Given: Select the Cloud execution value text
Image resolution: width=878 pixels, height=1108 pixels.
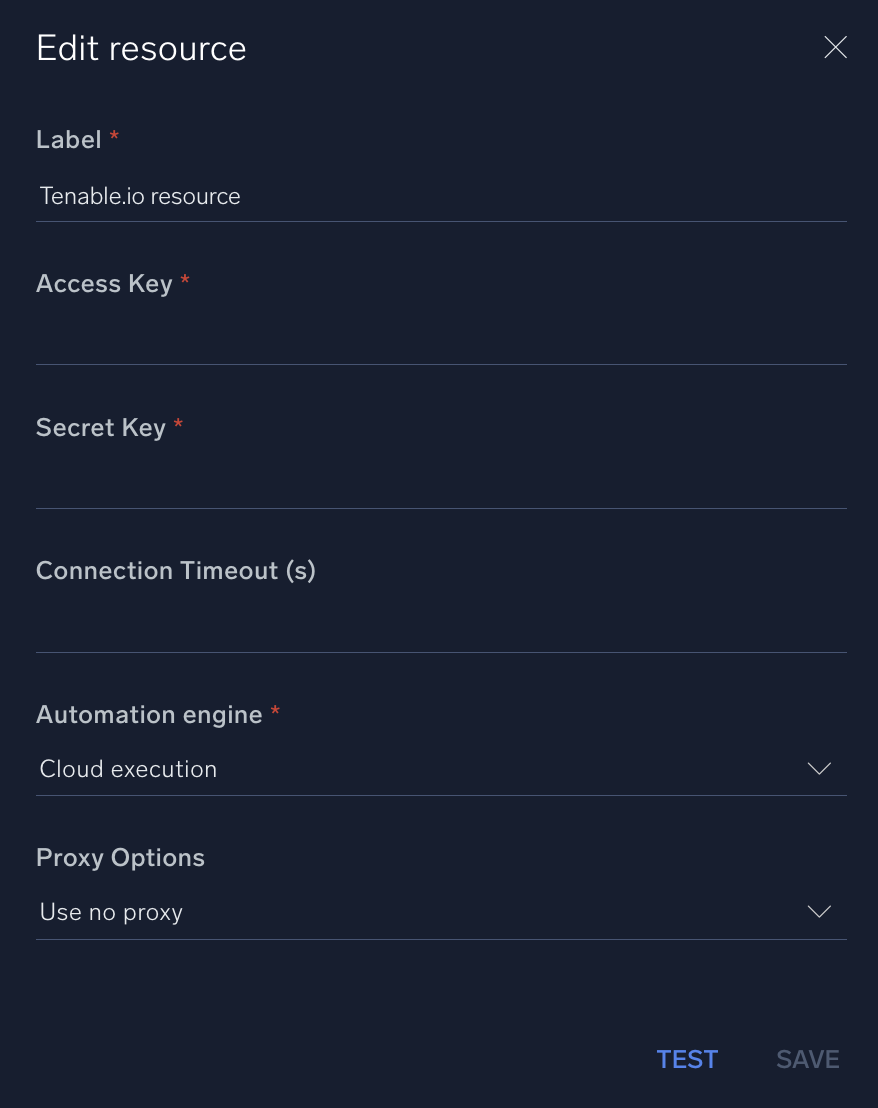Looking at the screenshot, I should click(x=128, y=768).
